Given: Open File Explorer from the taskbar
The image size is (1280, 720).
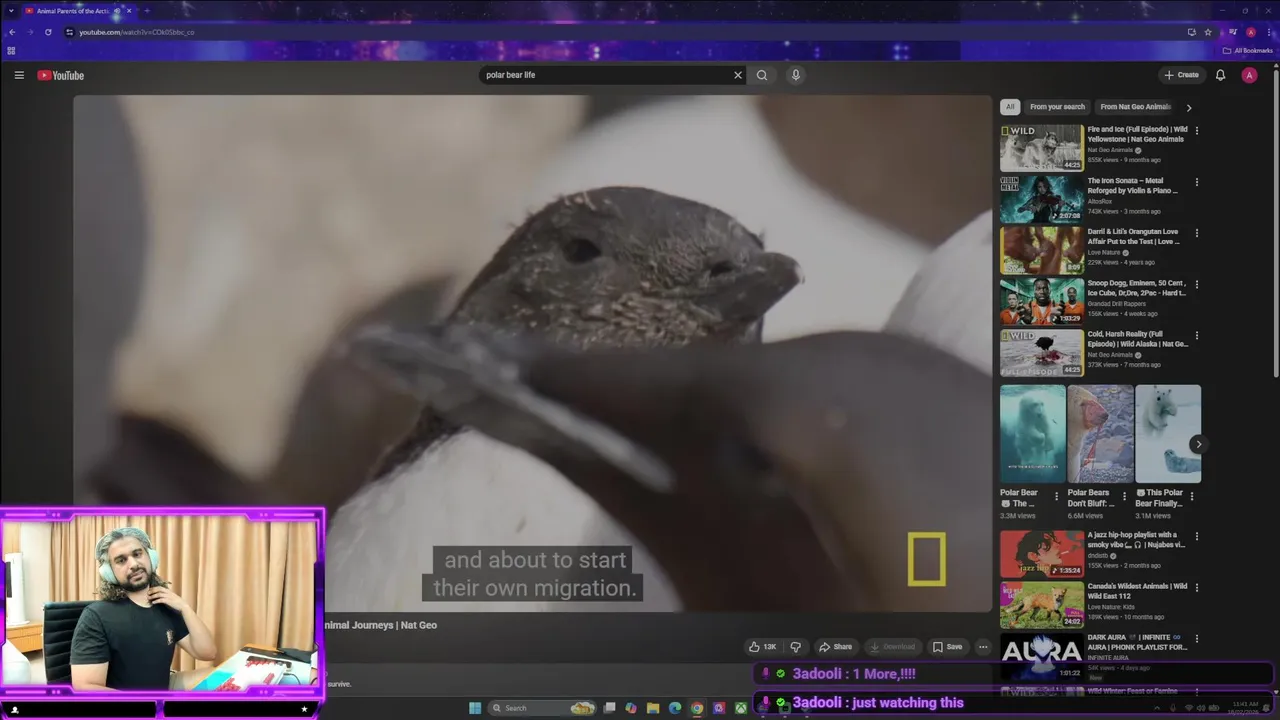Looking at the screenshot, I should point(653,708).
